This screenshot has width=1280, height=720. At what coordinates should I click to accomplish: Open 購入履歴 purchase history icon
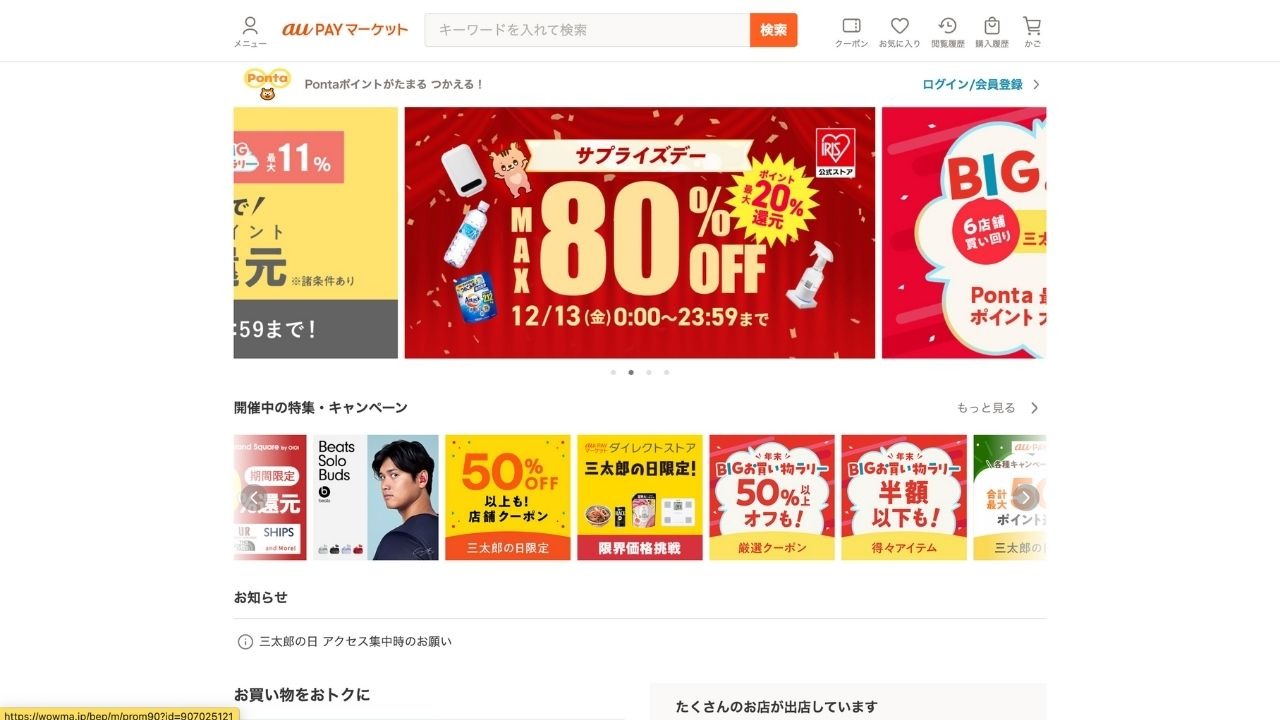[x=992, y=31]
